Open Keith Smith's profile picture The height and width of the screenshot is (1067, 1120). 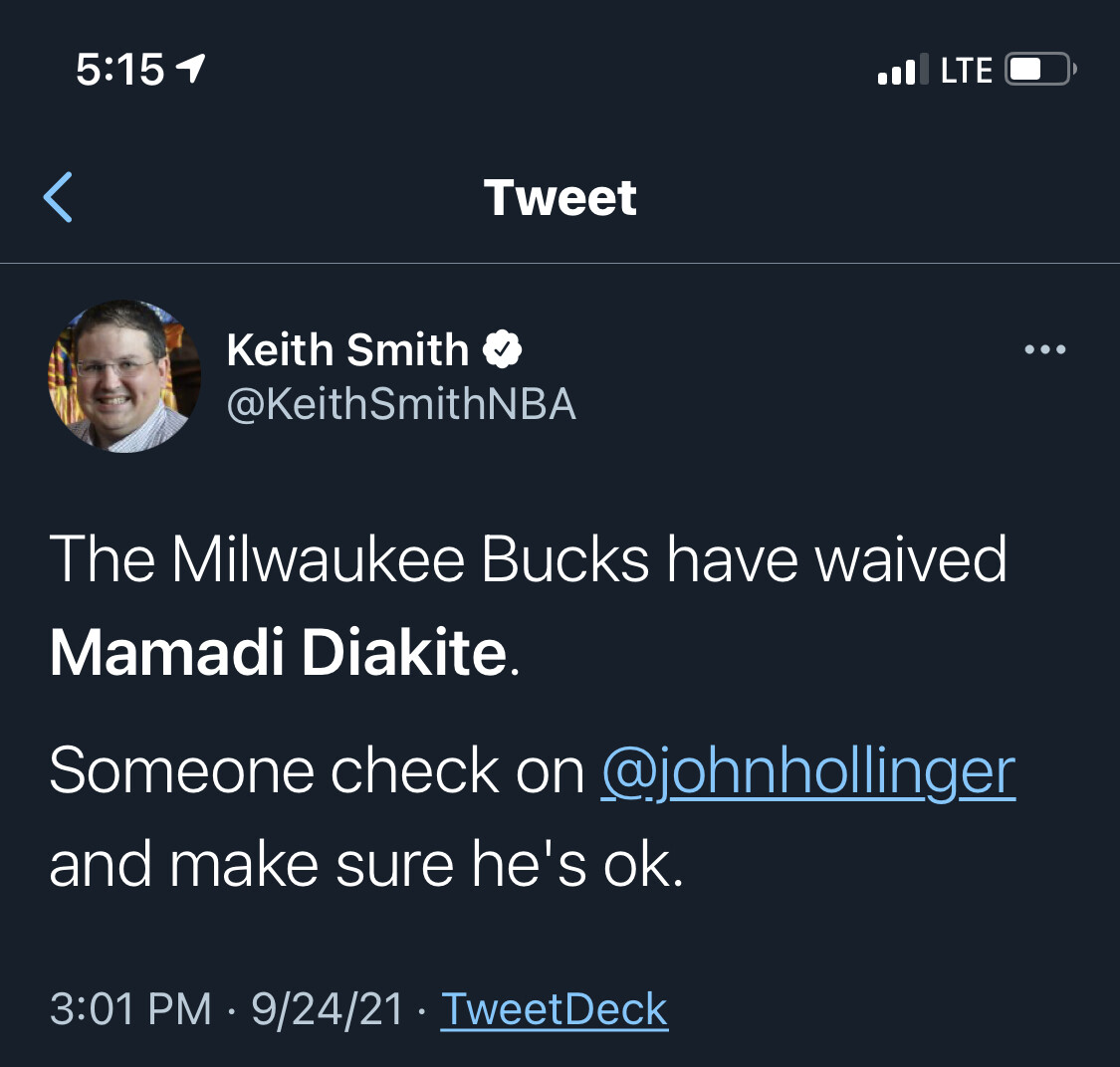(x=124, y=376)
